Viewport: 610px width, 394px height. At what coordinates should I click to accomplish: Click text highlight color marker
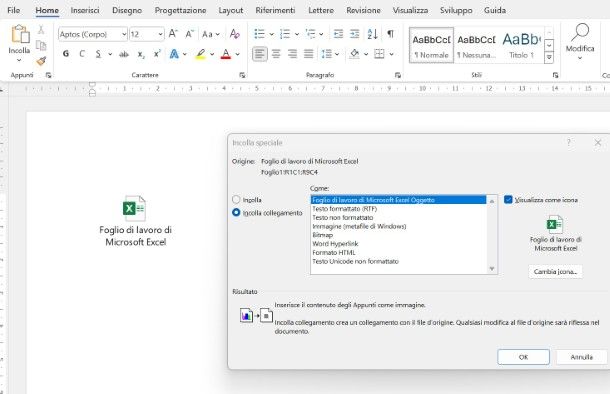pos(200,54)
